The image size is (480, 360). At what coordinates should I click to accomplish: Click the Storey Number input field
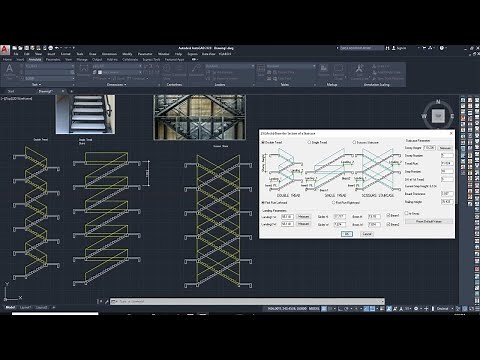[447, 155]
